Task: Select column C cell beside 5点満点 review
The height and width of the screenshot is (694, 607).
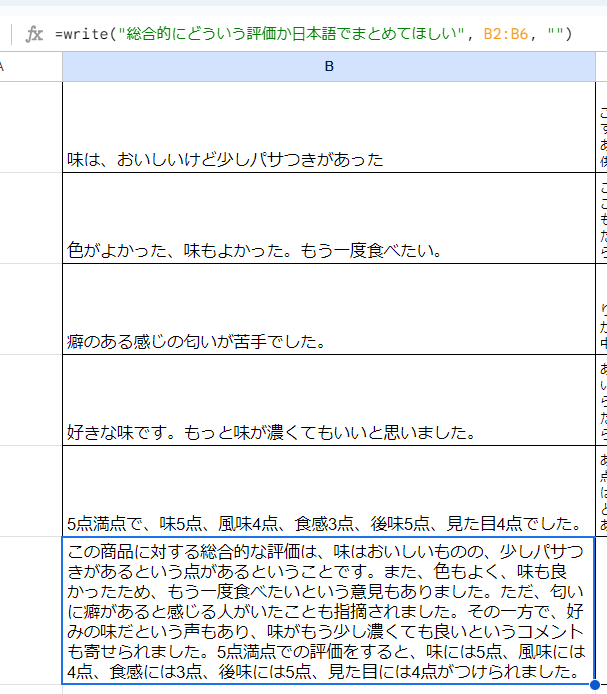Action: (x=601, y=491)
